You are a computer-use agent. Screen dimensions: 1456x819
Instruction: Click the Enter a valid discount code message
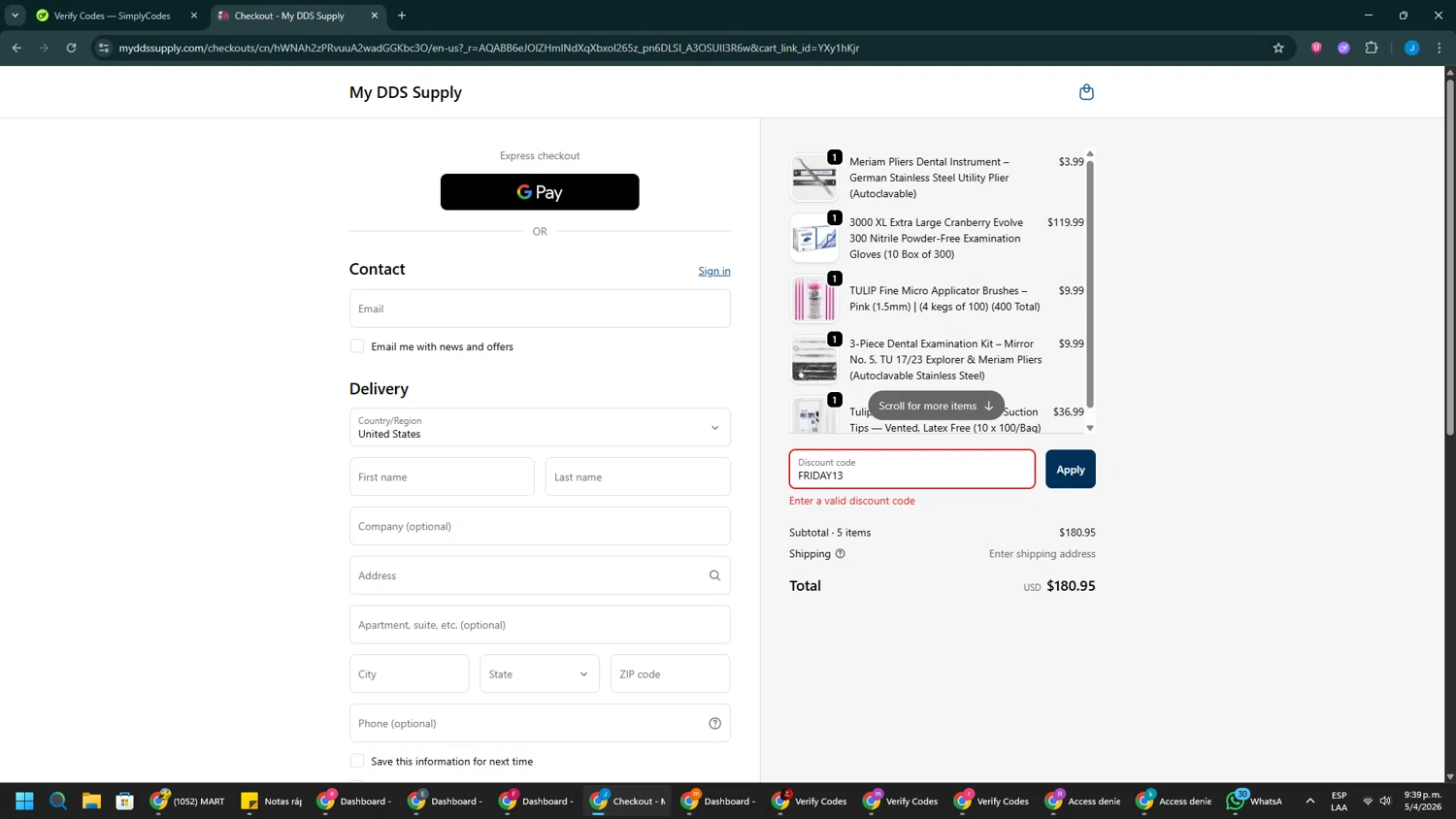pyautogui.click(x=852, y=501)
